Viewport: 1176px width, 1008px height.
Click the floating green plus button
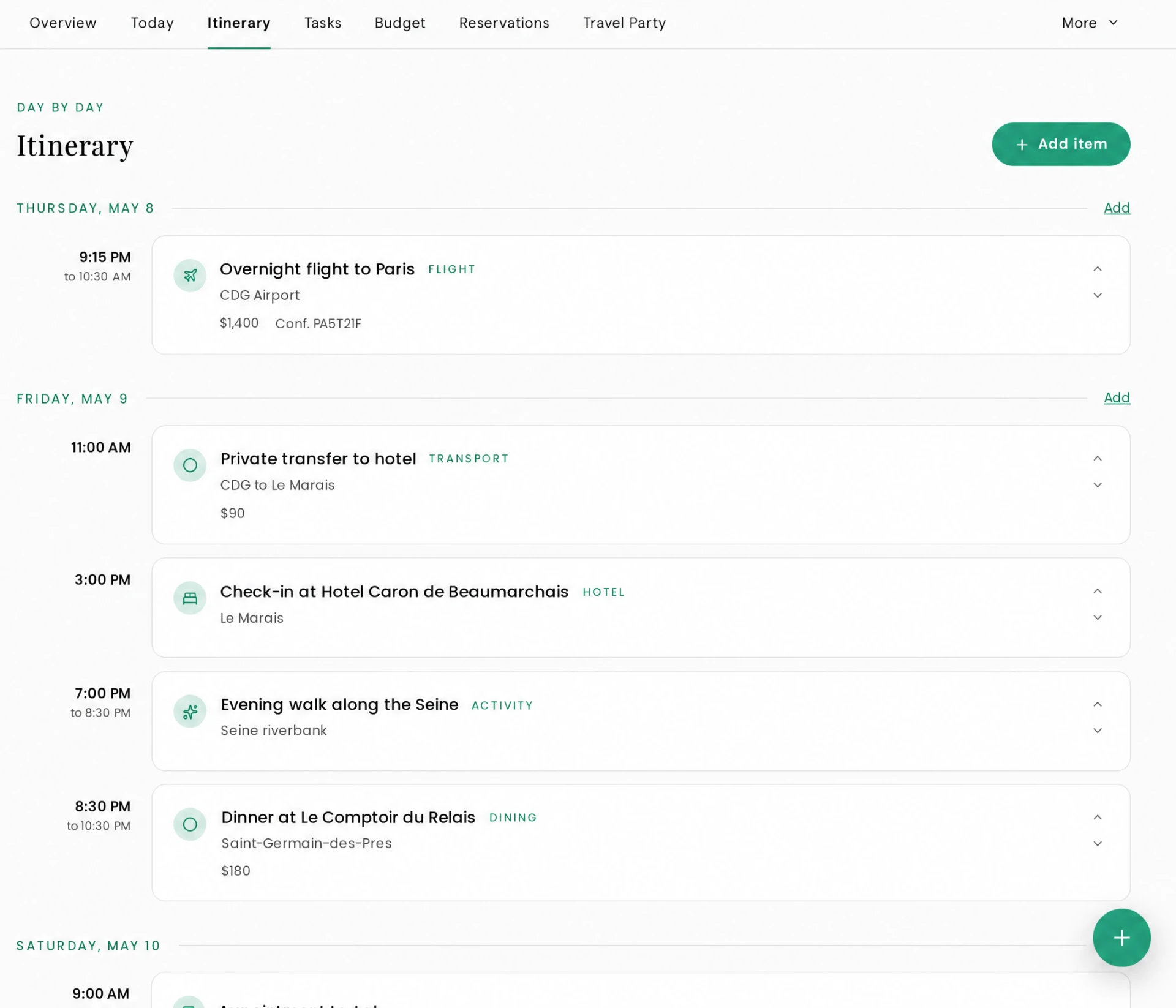1121,938
